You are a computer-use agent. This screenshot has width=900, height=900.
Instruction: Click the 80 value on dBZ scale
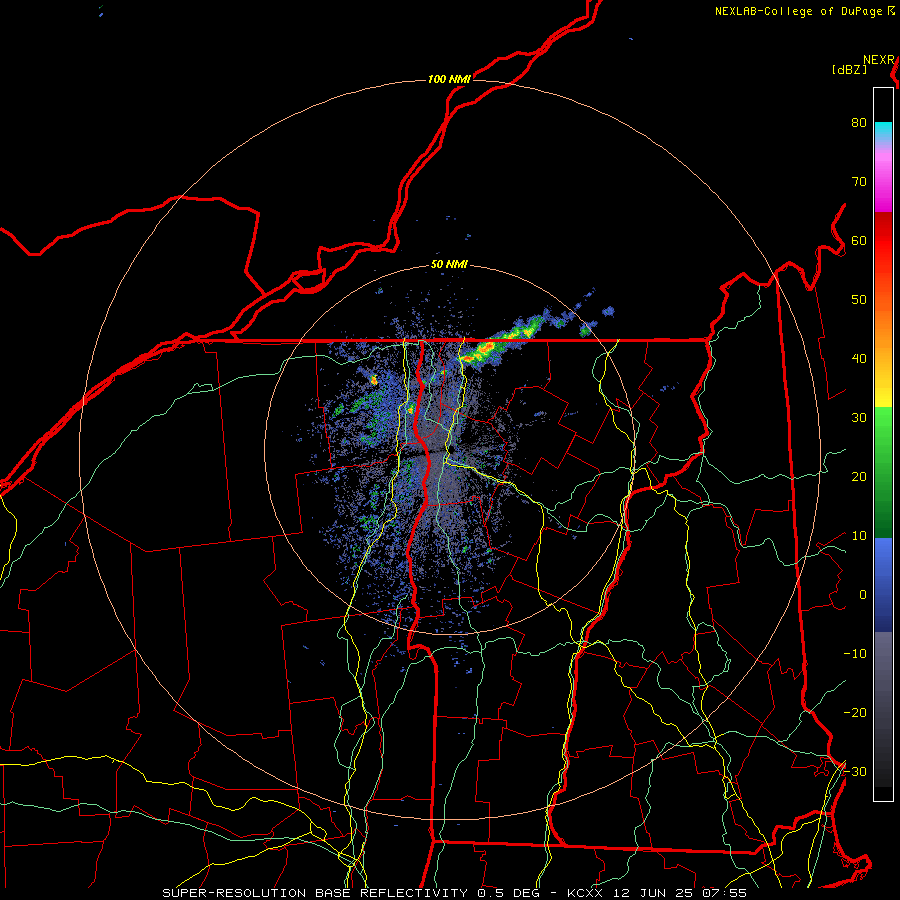pyautogui.click(x=859, y=123)
